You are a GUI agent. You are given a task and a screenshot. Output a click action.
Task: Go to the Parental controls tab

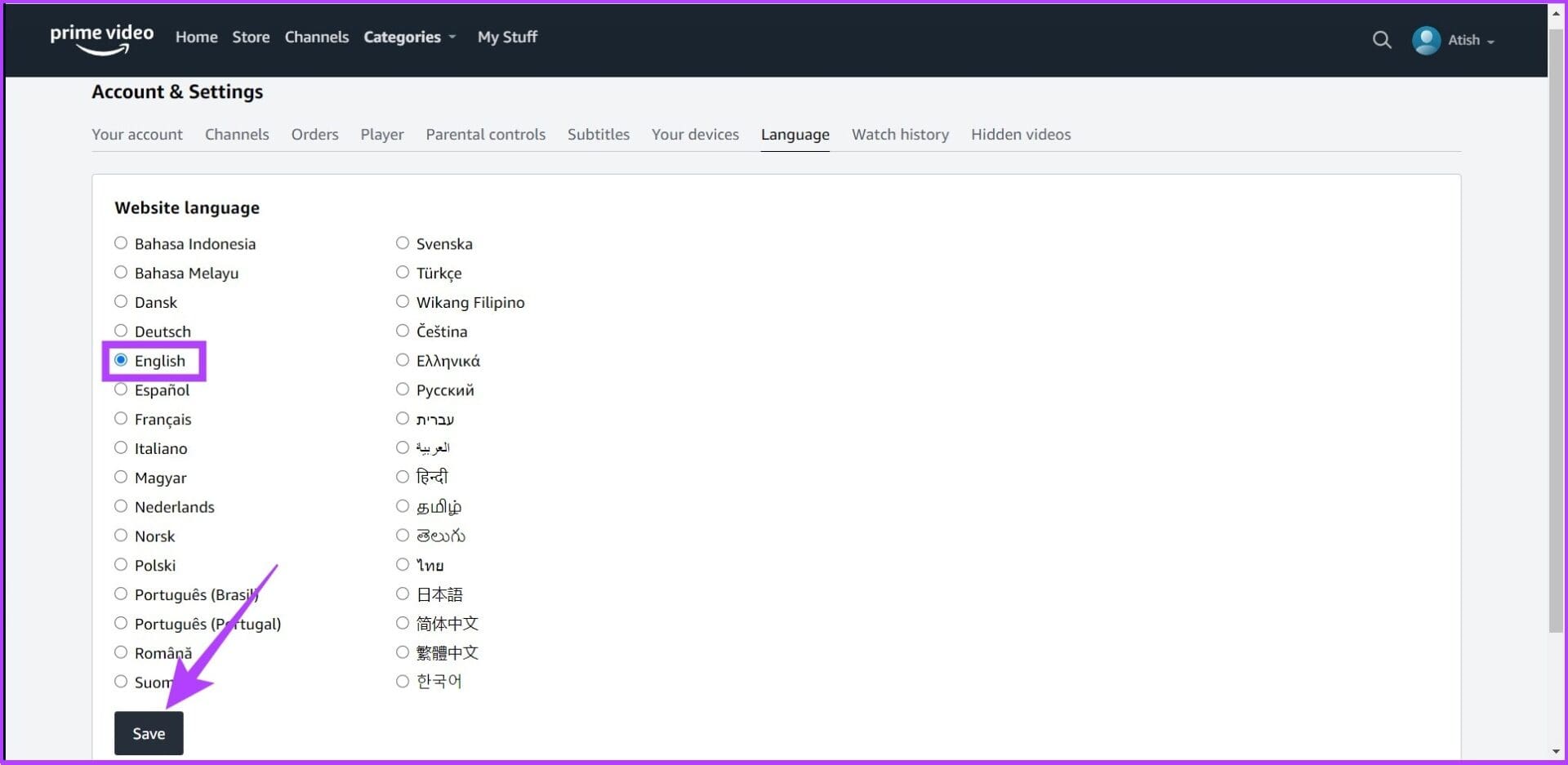pyautogui.click(x=485, y=134)
